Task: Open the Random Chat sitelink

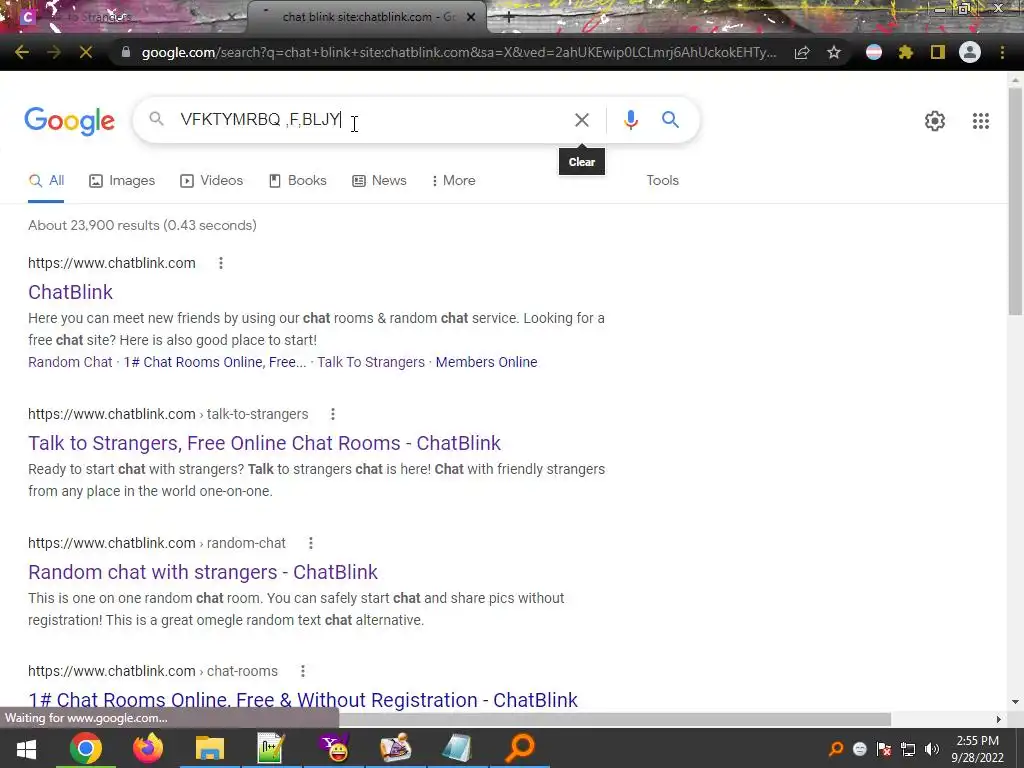Action: [70, 362]
